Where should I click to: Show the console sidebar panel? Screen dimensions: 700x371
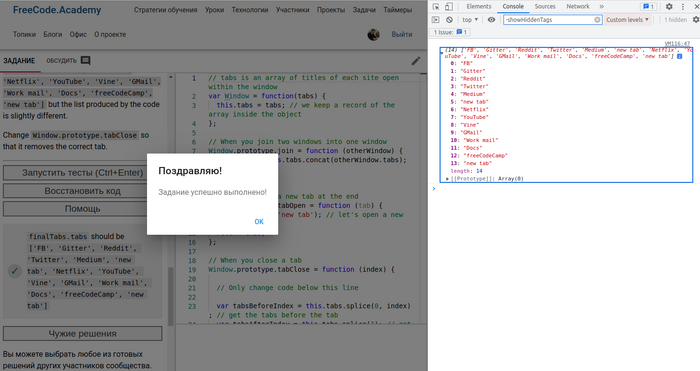pyautogui.click(x=436, y=20)
